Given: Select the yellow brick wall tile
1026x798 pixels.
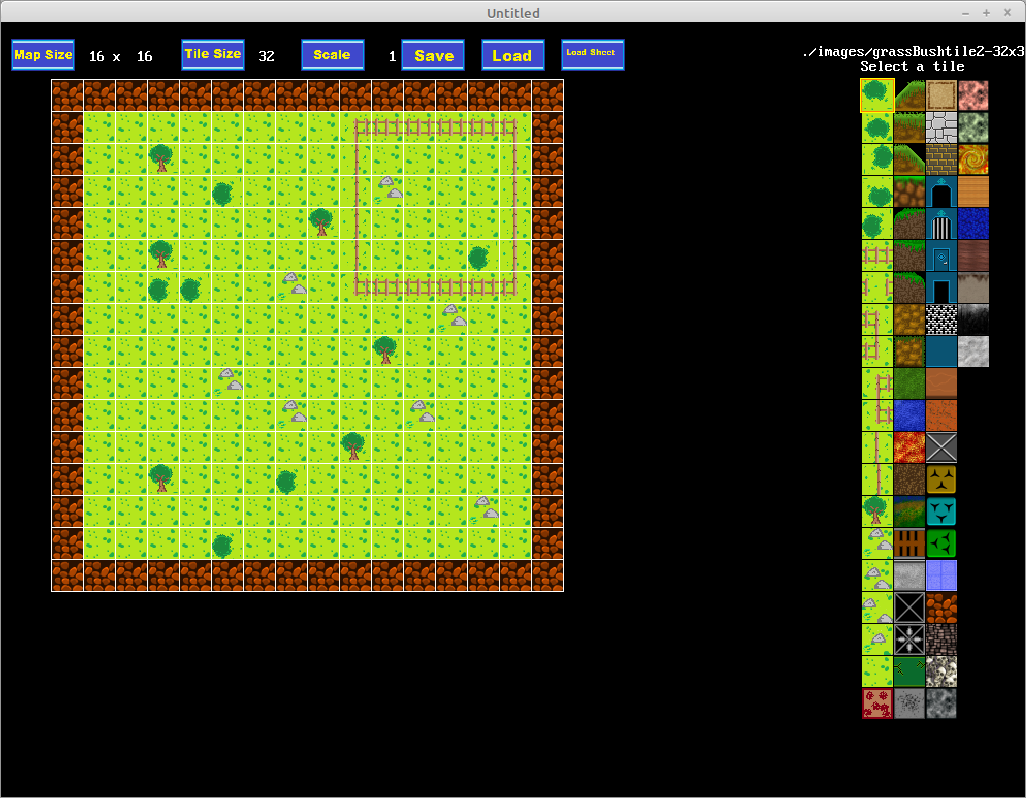Looking at the screenshot, I should pyautogui.click(x=941, y=159).
